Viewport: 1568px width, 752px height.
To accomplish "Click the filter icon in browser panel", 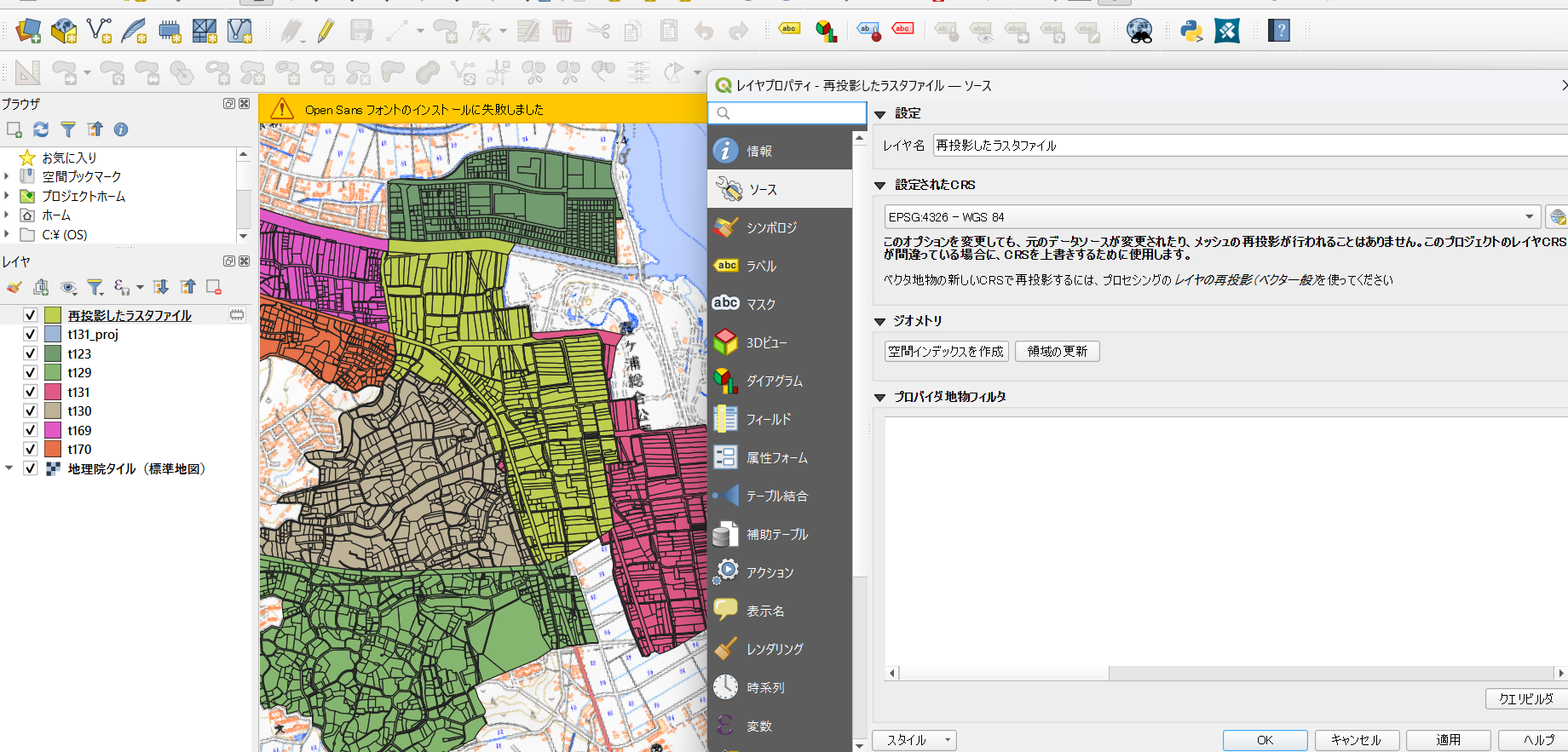I will (68, 129).
